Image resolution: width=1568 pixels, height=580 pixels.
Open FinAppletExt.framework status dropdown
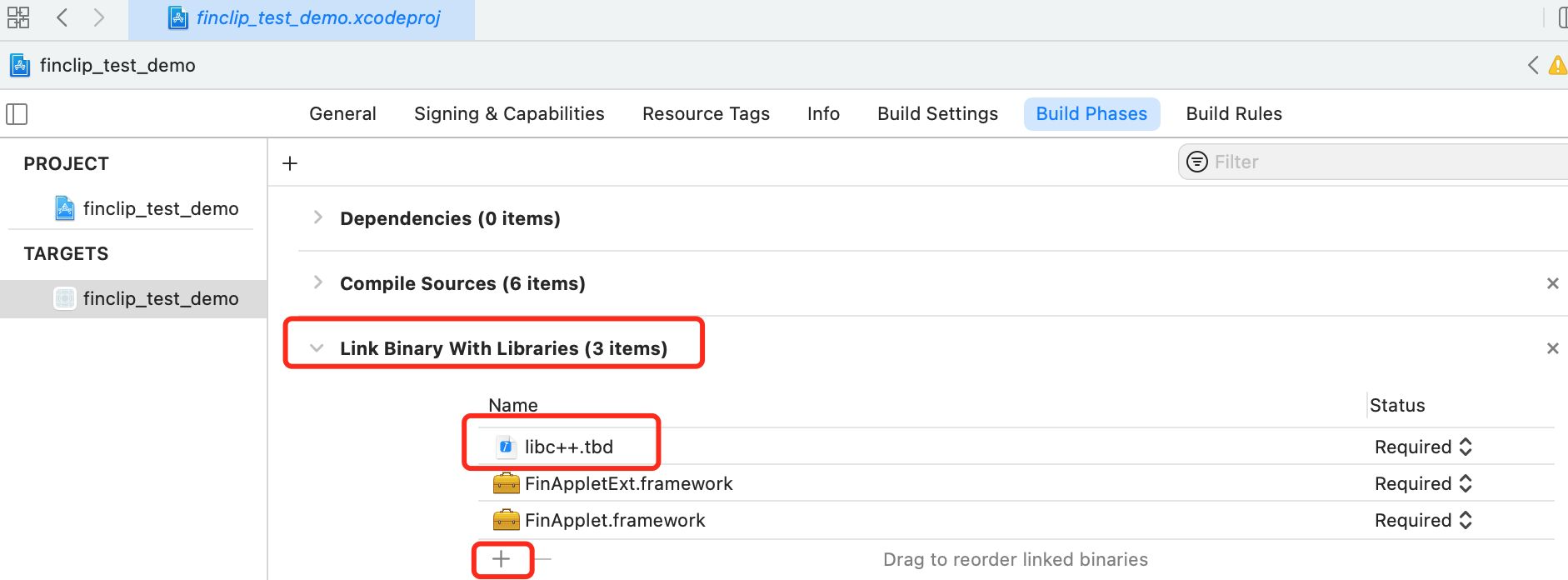pyautogui.click(x=1423, y=483)
